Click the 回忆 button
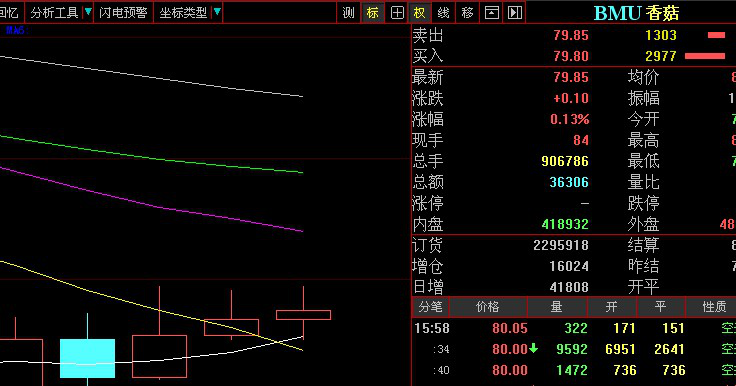The width and height of the screenshot is (736, 386). tap(9, 12)
